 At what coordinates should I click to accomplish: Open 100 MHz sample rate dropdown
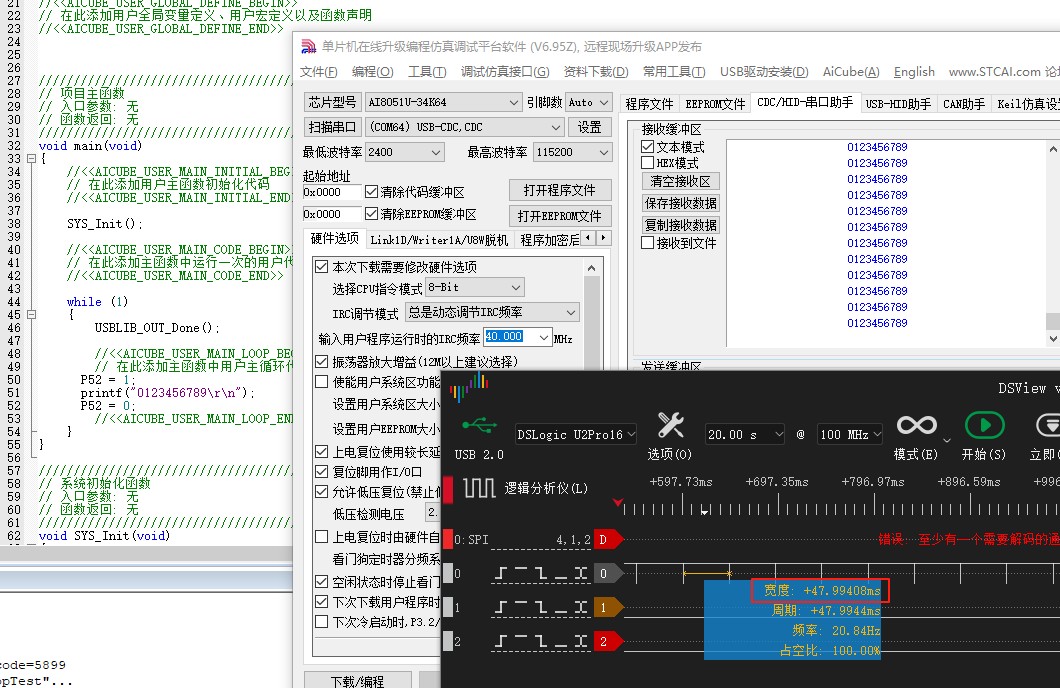(850, 435)
